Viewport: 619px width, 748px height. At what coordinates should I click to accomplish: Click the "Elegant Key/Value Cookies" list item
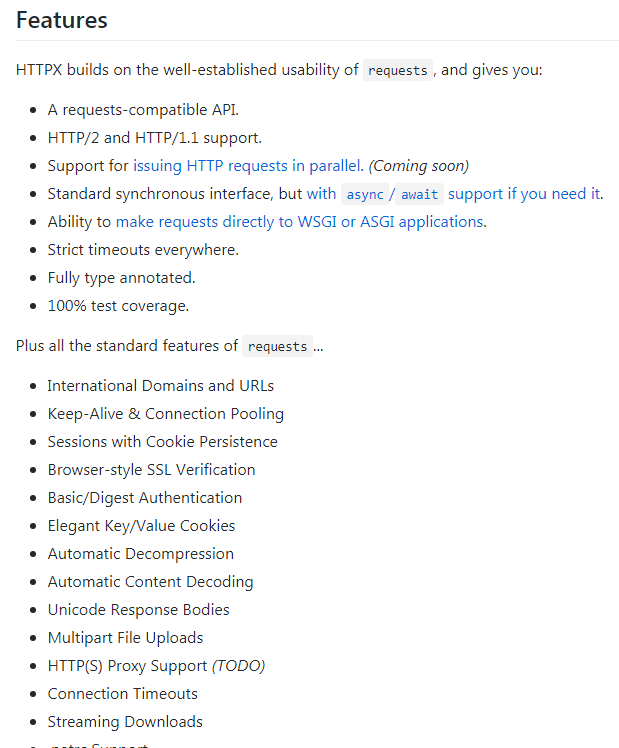(142, 526)
